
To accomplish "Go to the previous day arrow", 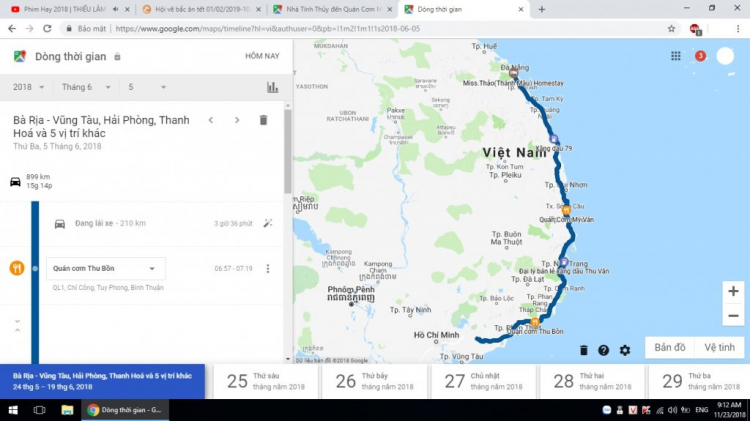I will (211, 120).
